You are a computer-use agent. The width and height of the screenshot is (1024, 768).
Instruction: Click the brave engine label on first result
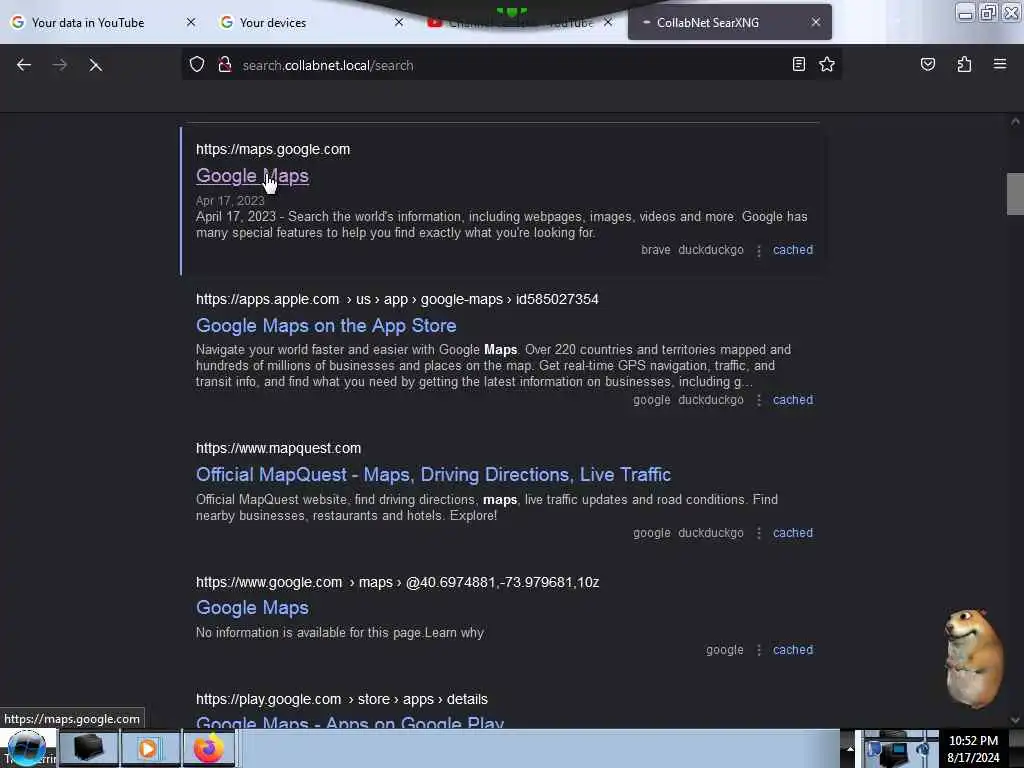pos(656,249)
